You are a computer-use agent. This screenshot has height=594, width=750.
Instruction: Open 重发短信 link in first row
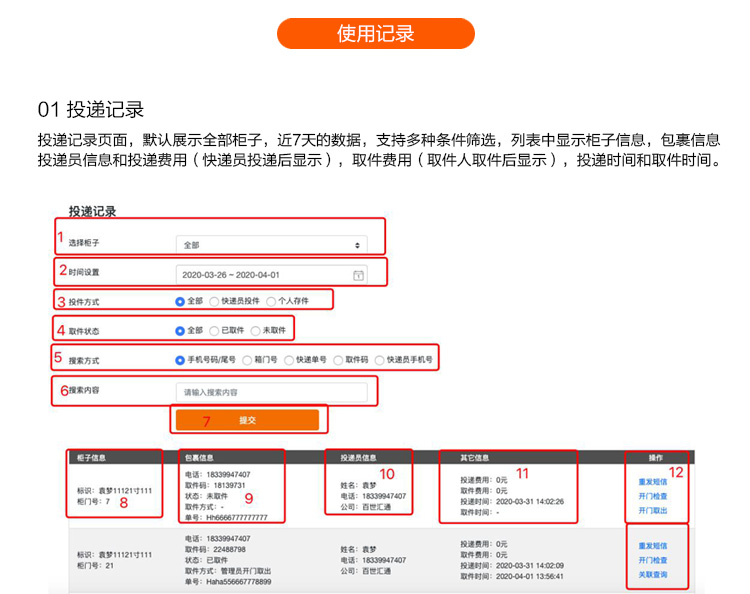click(x=652, y=482)
